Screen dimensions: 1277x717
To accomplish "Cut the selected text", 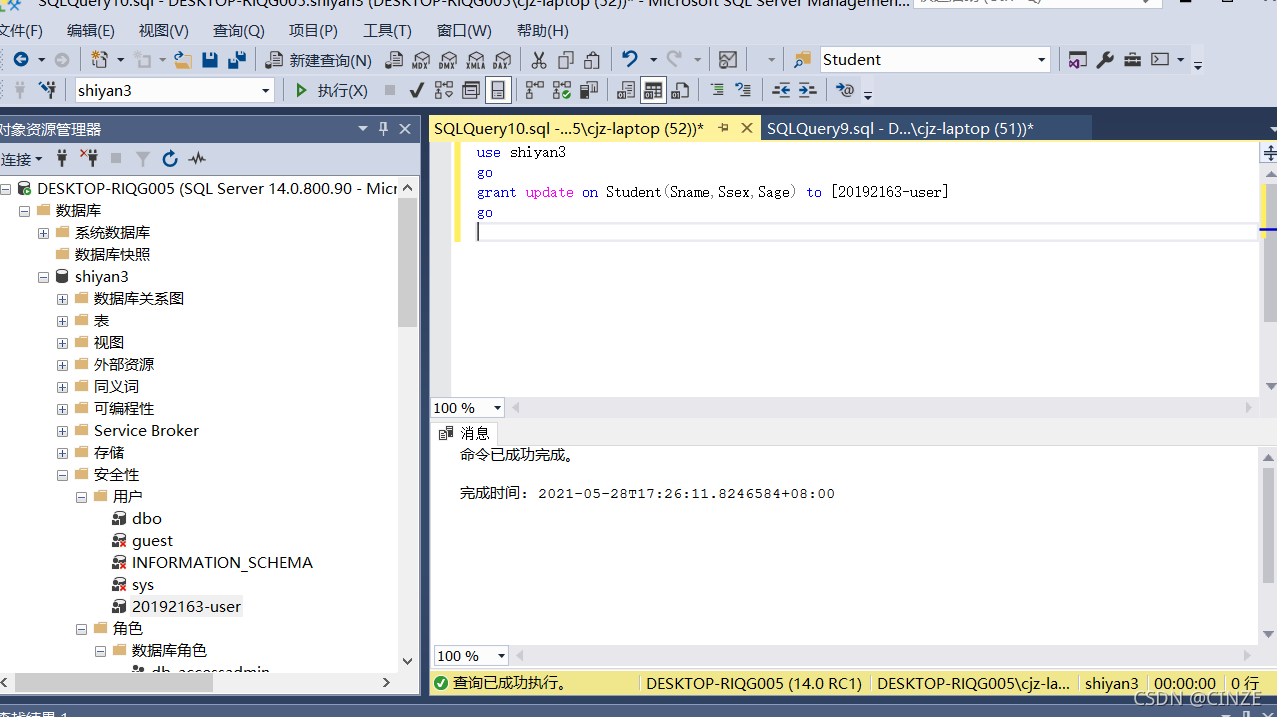I will [539, 60].
